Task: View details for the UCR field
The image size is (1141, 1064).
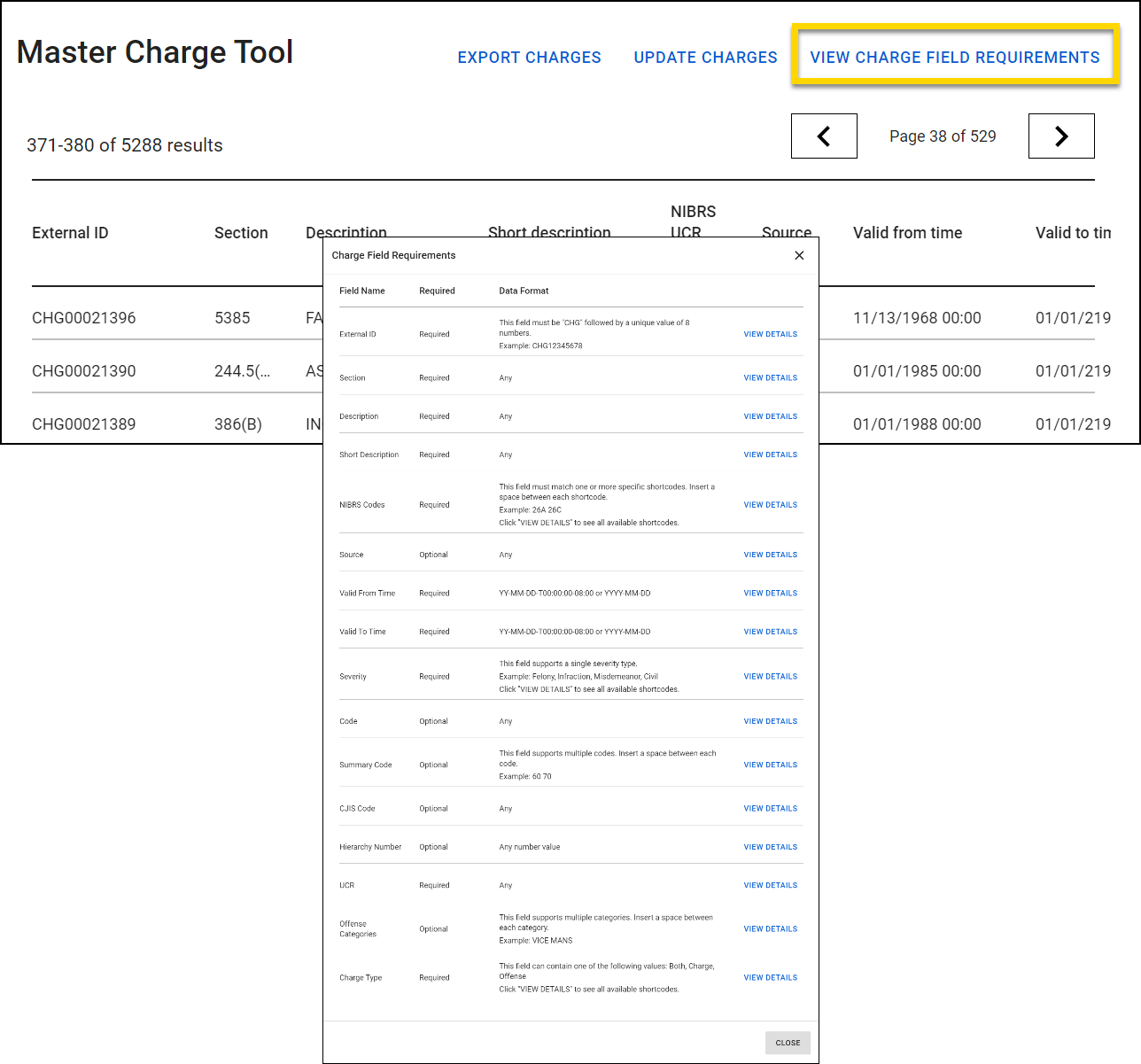Action: (770, 884)
